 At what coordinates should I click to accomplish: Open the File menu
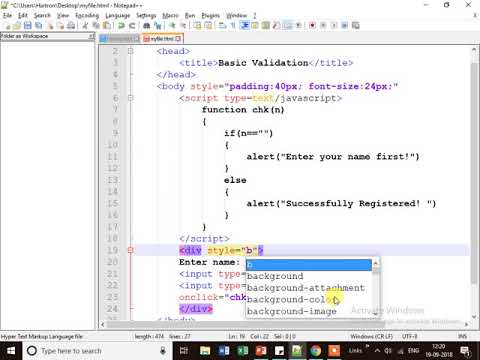[x=7, y=15]
